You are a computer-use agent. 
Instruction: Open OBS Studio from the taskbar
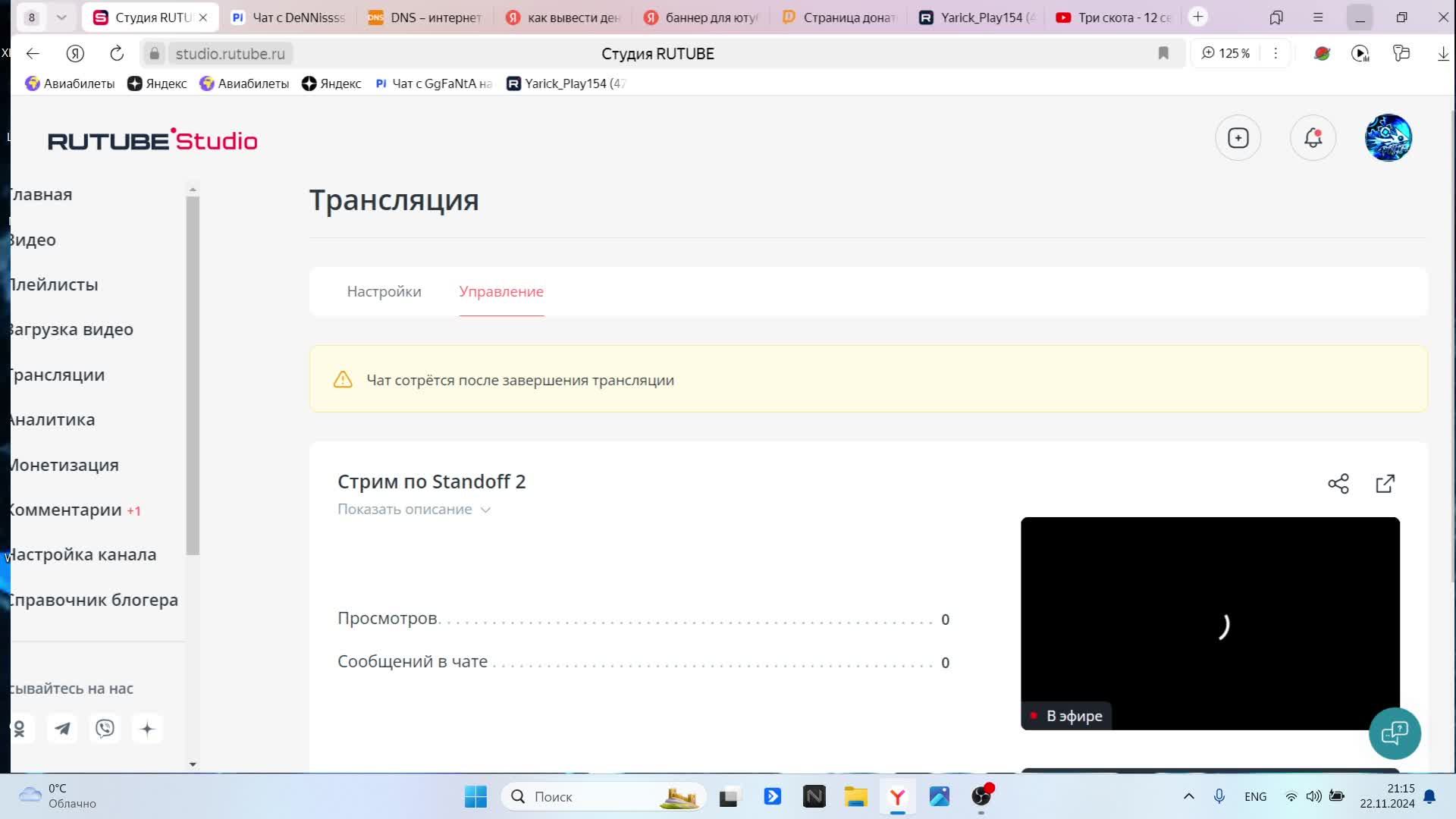(981, 796)
